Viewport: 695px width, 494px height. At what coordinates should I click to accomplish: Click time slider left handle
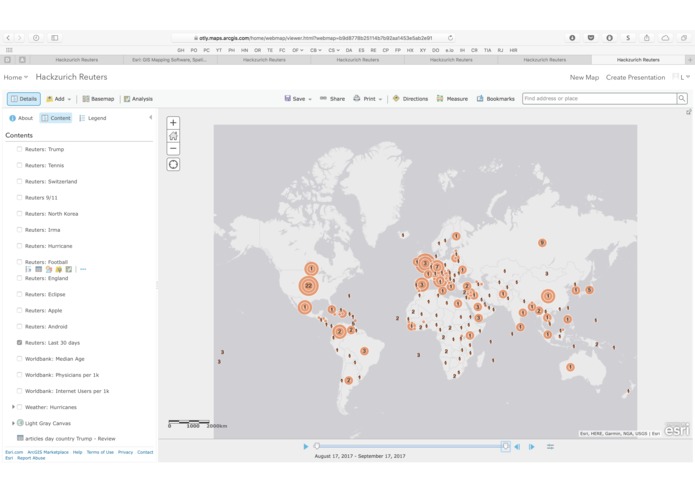pyautogui.click(x=316, y=446)
